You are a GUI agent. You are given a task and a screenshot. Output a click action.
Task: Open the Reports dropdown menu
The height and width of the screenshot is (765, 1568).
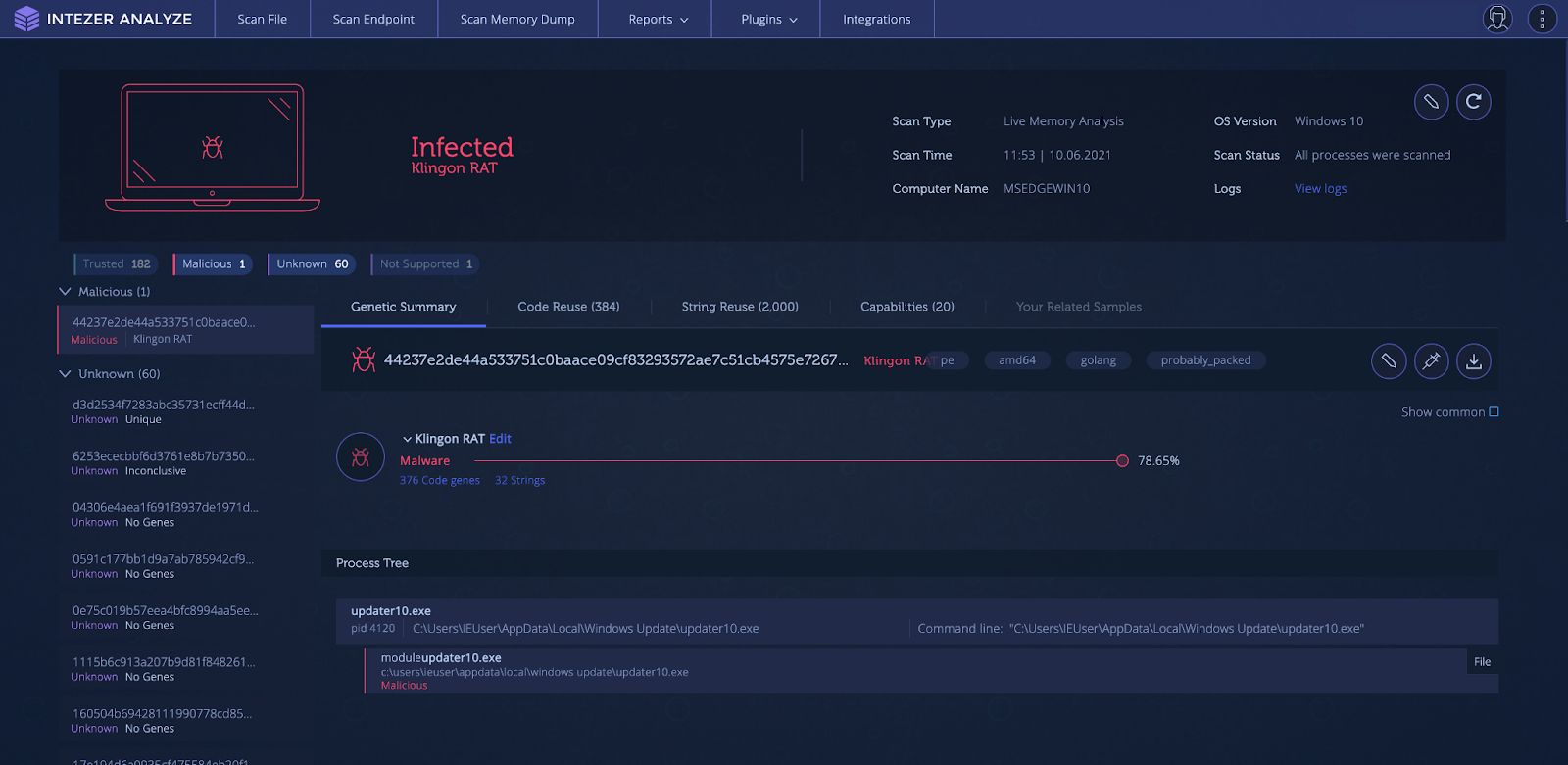pyautogui.click(x=658, y=20)
